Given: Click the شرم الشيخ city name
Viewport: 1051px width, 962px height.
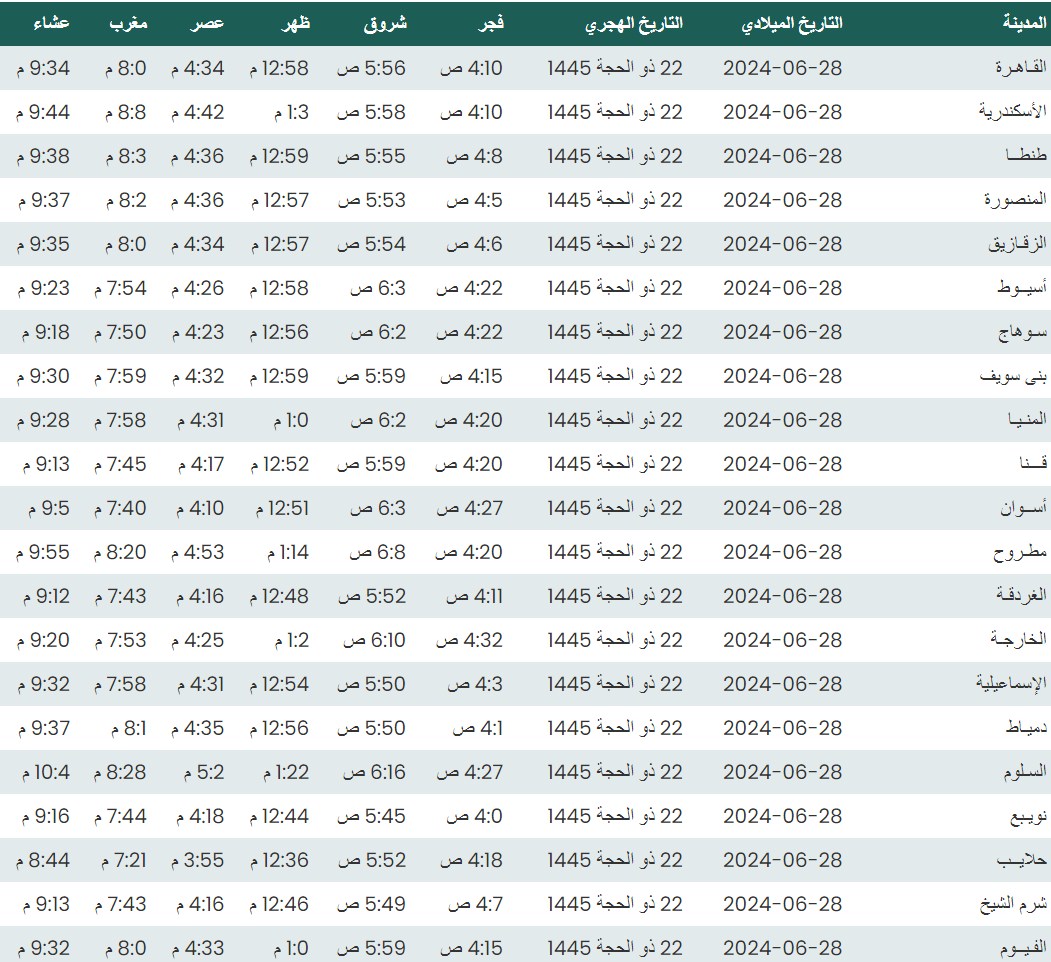Looking at the screenshot, I should point(1012,904).
